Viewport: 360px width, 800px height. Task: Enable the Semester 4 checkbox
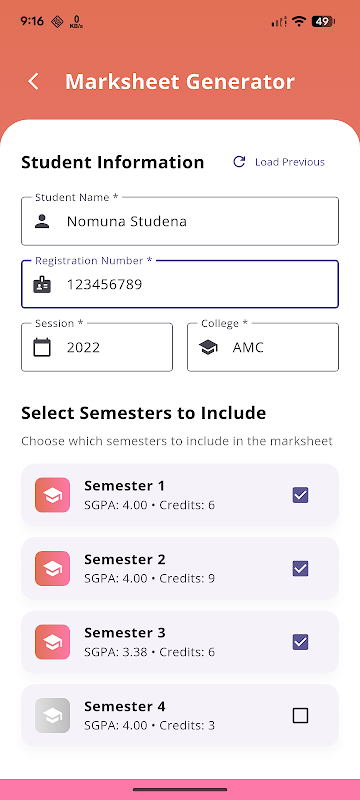(x=300, y=716)
